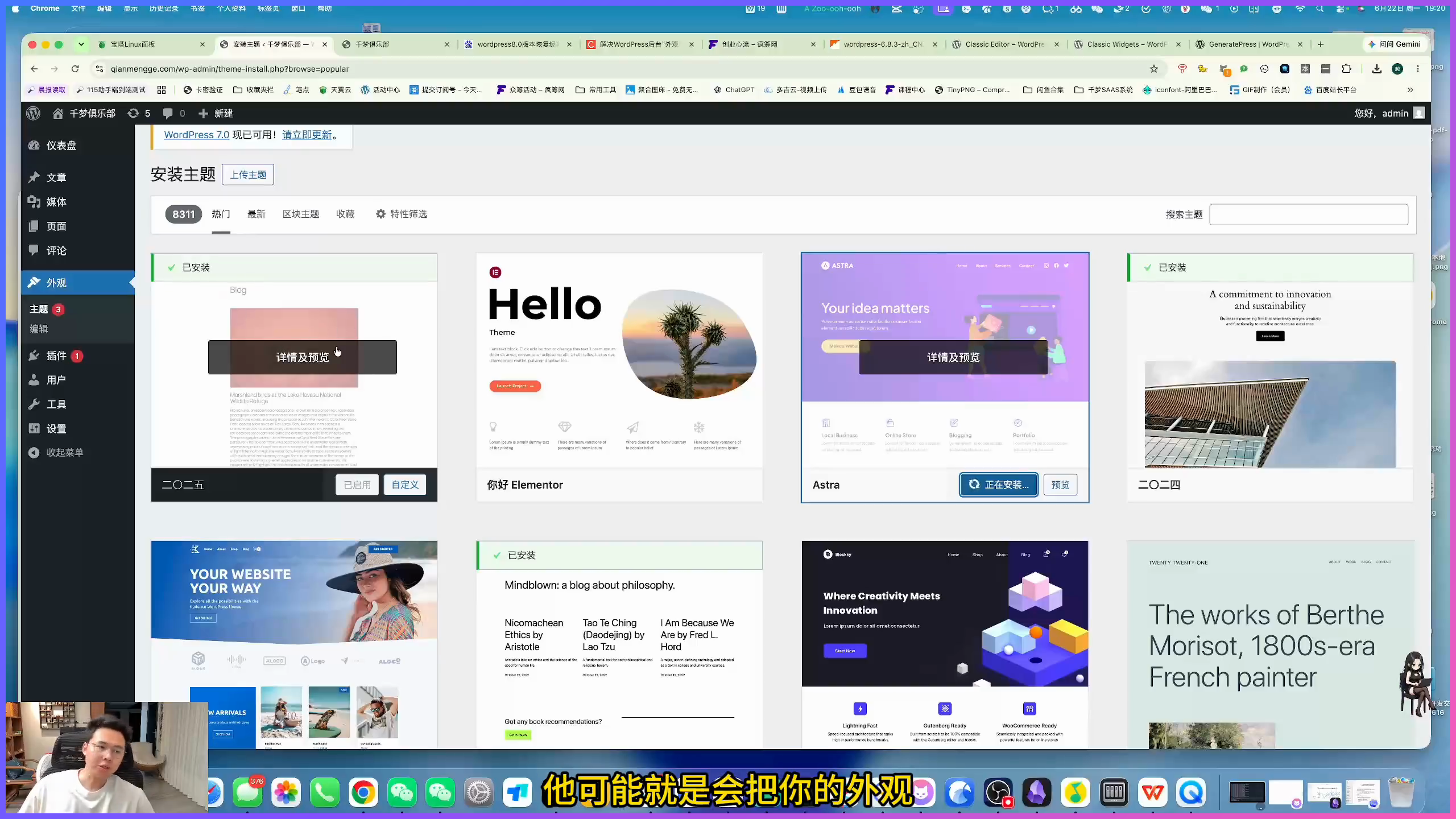1456x819 pixels.
Task: Open 特性筛选 feature filter
Action: (x=402, y=214)
